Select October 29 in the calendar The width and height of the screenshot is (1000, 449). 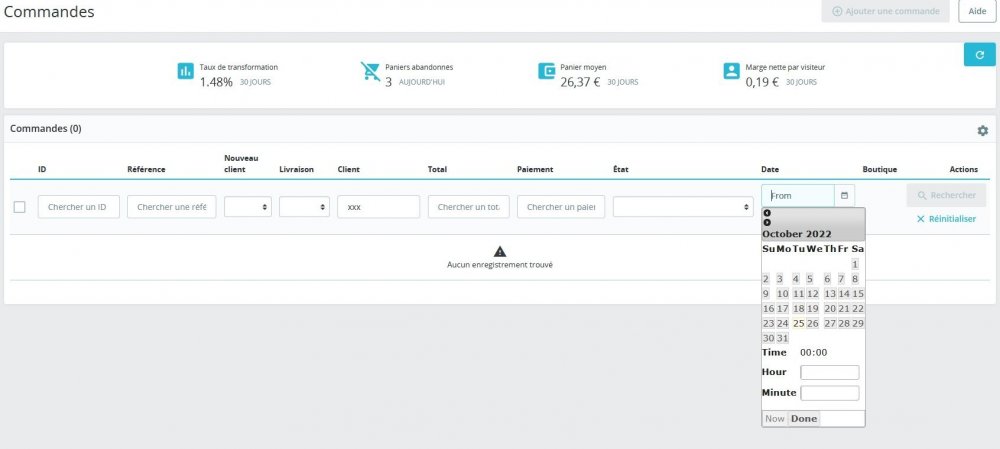[858, 323]
